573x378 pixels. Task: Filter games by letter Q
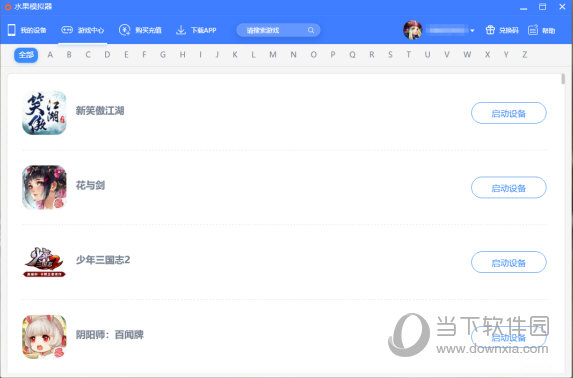pos(352,55)
